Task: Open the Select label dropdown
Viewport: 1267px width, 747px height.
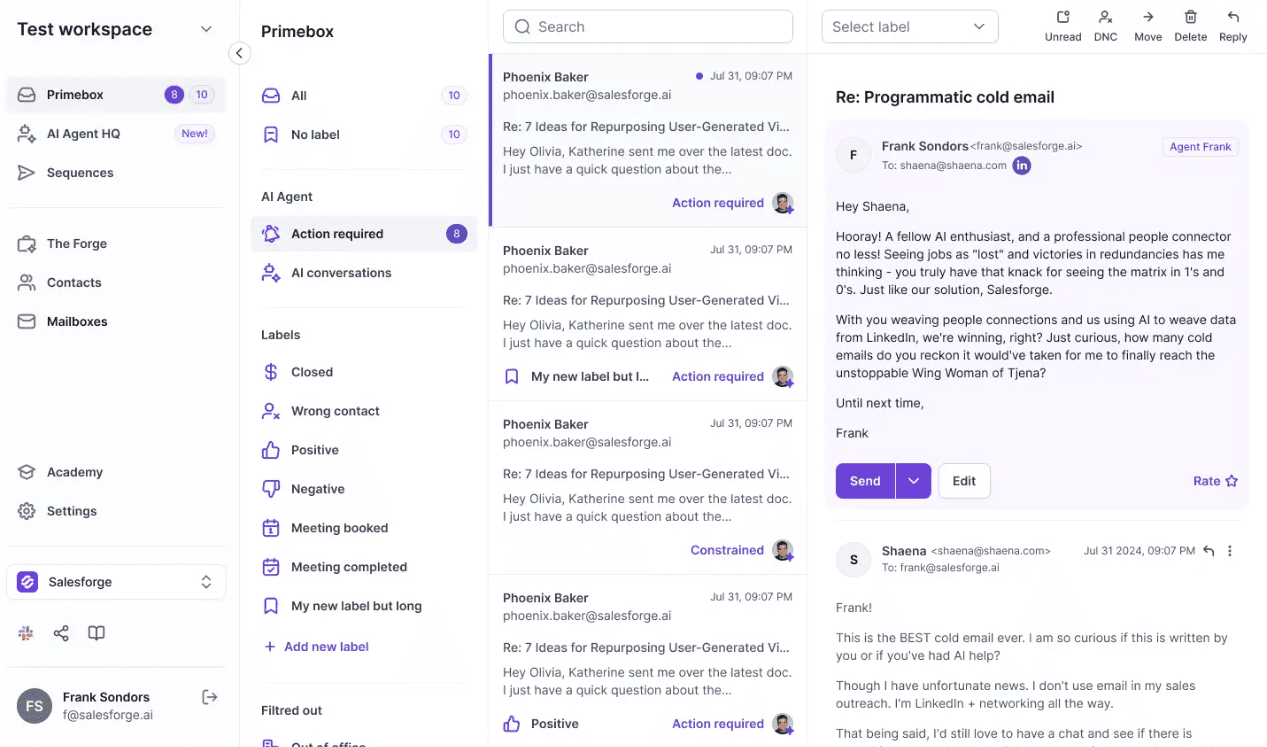Action: point(909,27)
